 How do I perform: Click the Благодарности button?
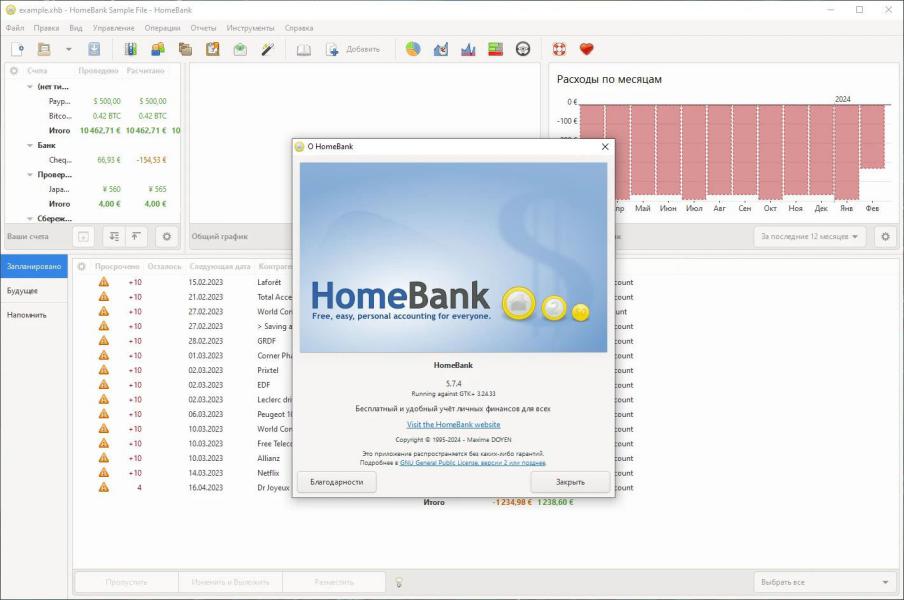(x=337, y=482)
